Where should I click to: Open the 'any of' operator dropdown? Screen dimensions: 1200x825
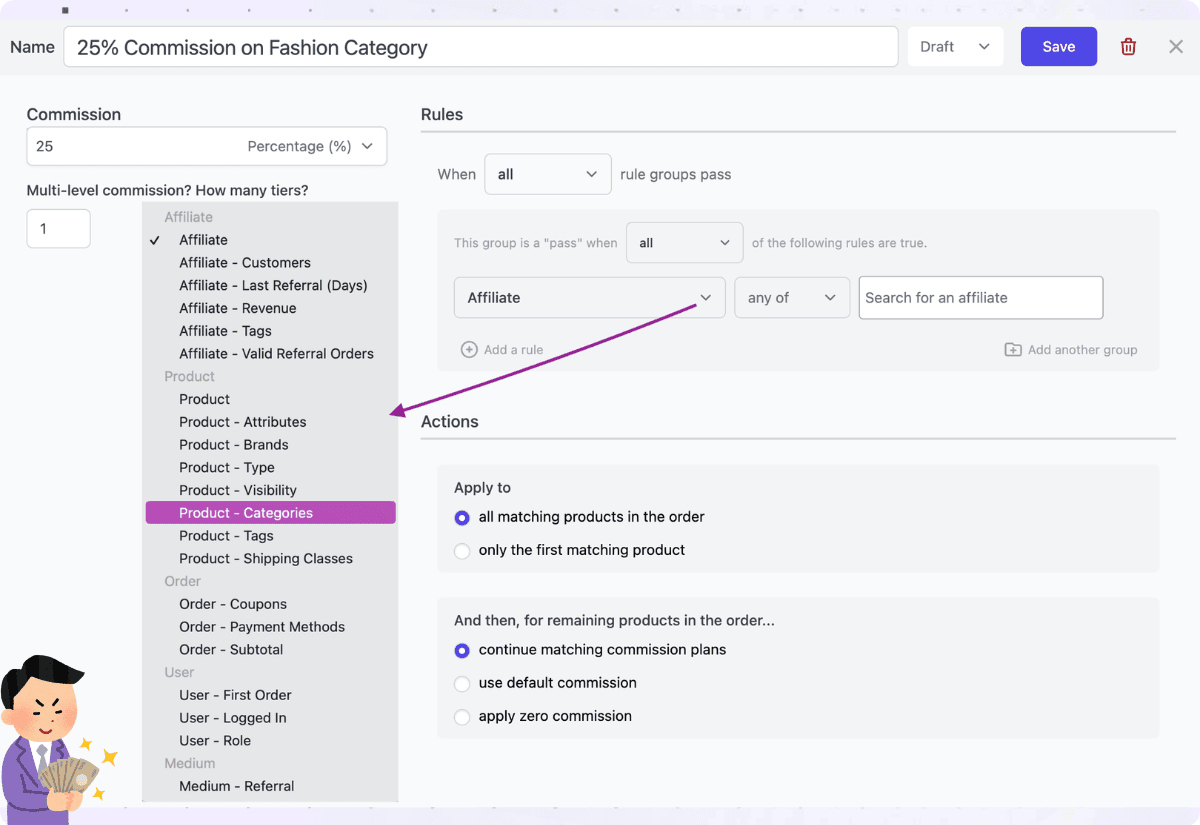(x=792, y=297)
